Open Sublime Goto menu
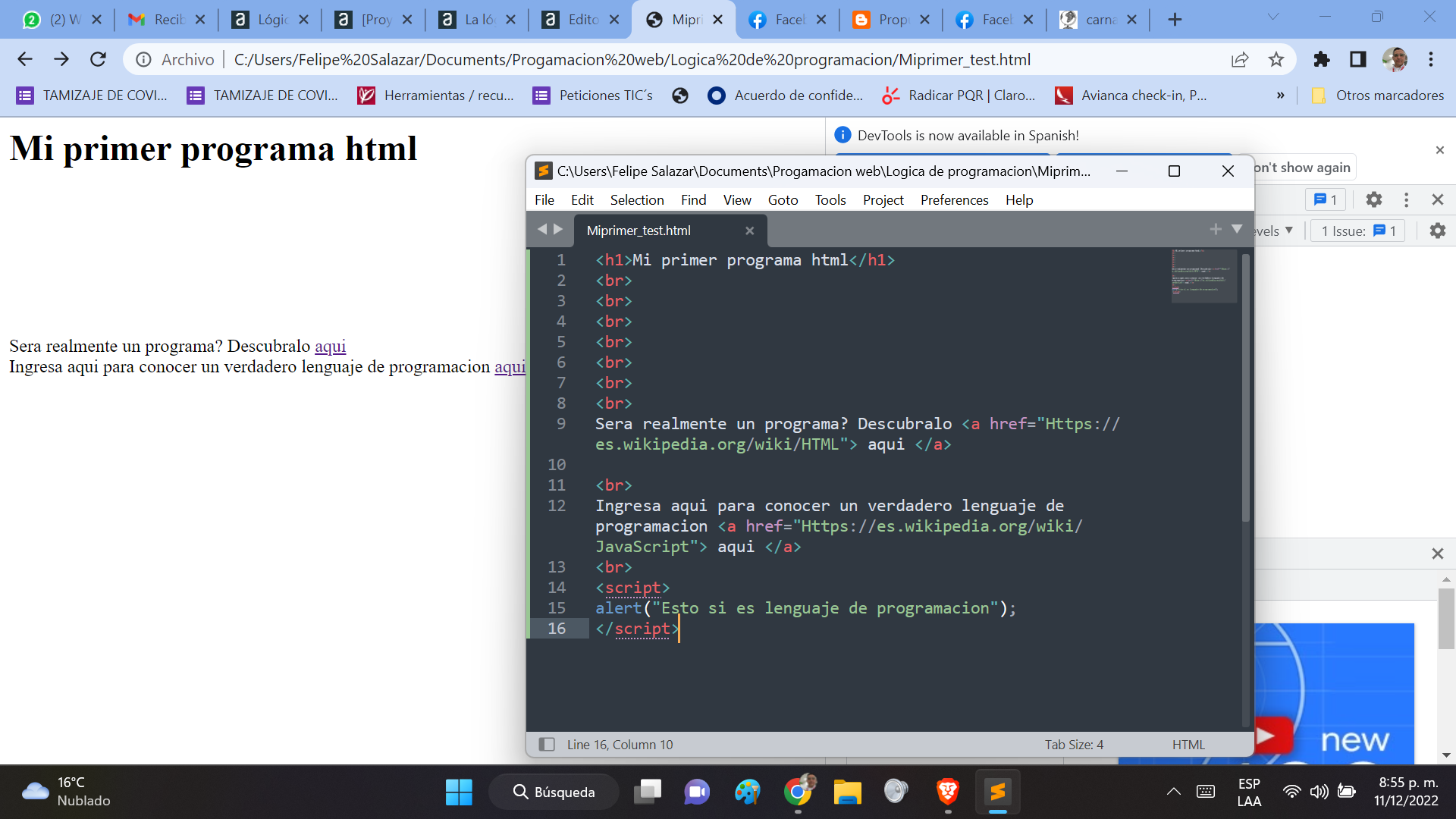1456x819 pixels. click(x=783, y=200)
